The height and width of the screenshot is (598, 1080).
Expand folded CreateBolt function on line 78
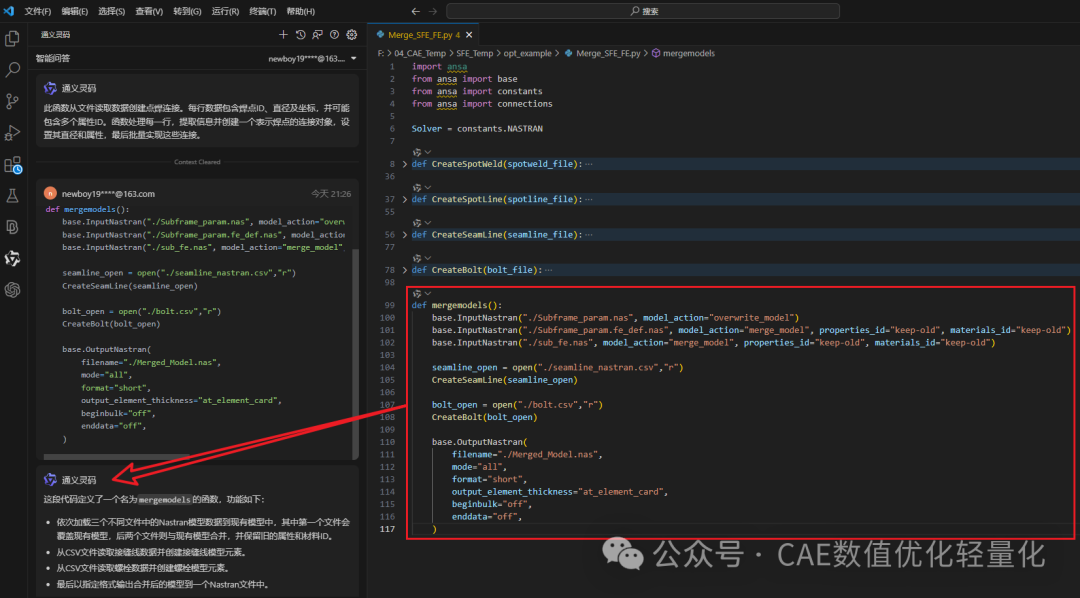tap(405, 270)
